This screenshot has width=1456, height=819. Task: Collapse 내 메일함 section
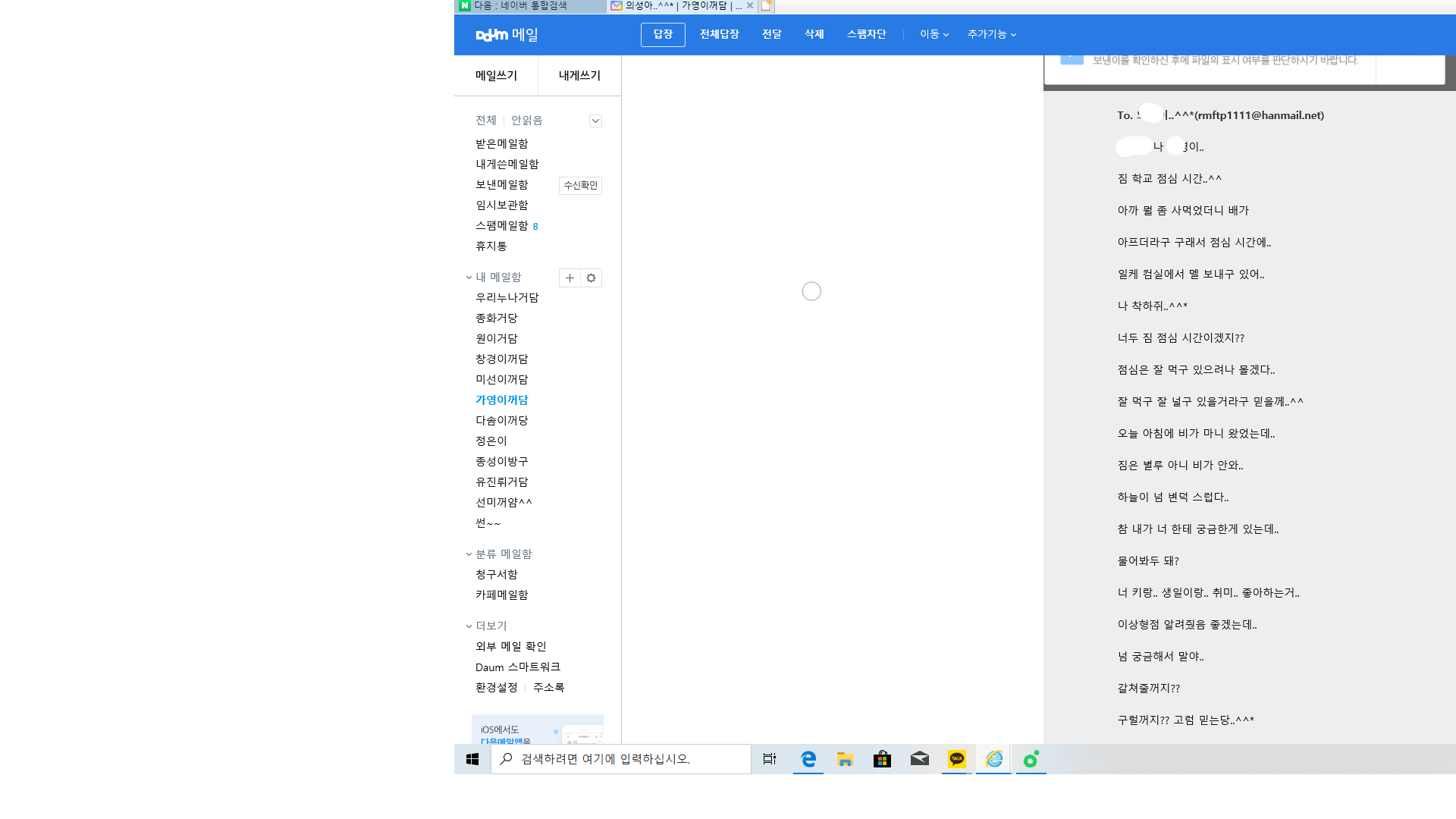pyautogui.click(x=469, y=278)
